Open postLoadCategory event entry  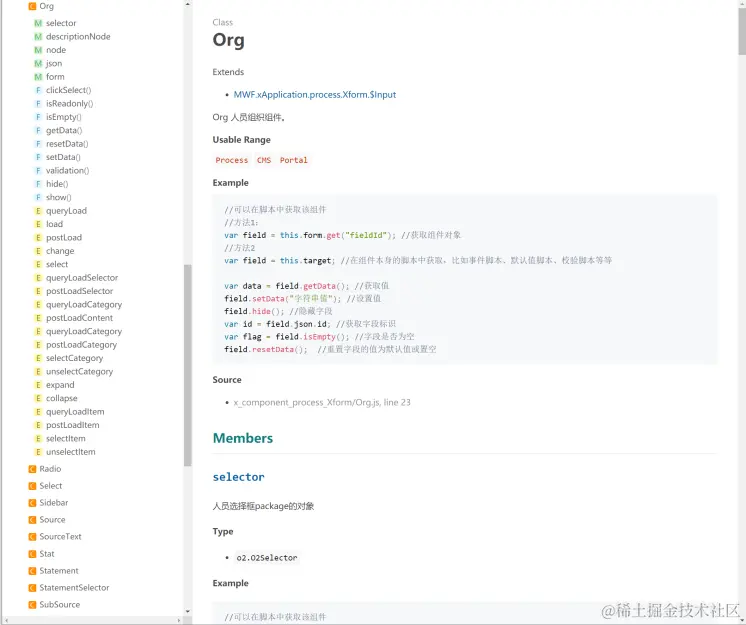[81, 345]
